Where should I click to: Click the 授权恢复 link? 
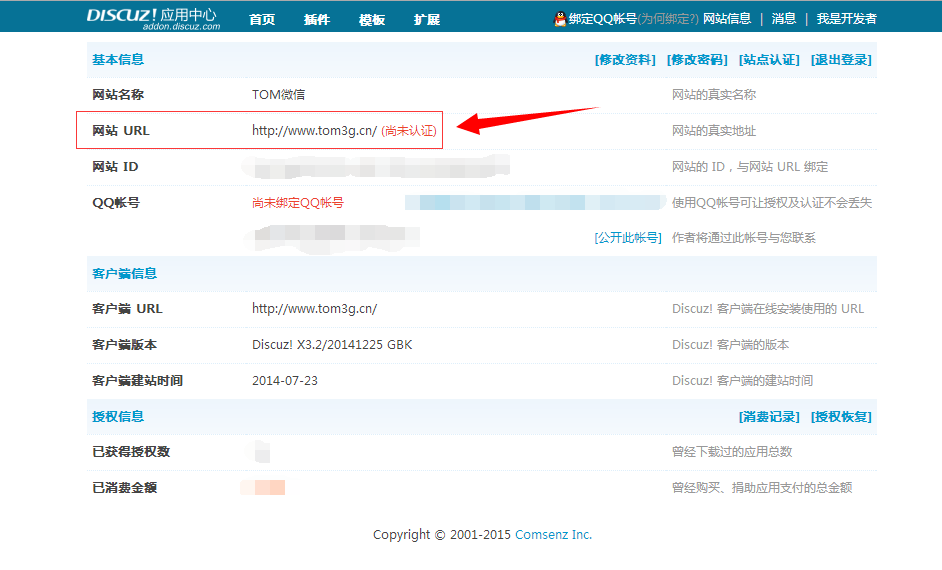841,417
